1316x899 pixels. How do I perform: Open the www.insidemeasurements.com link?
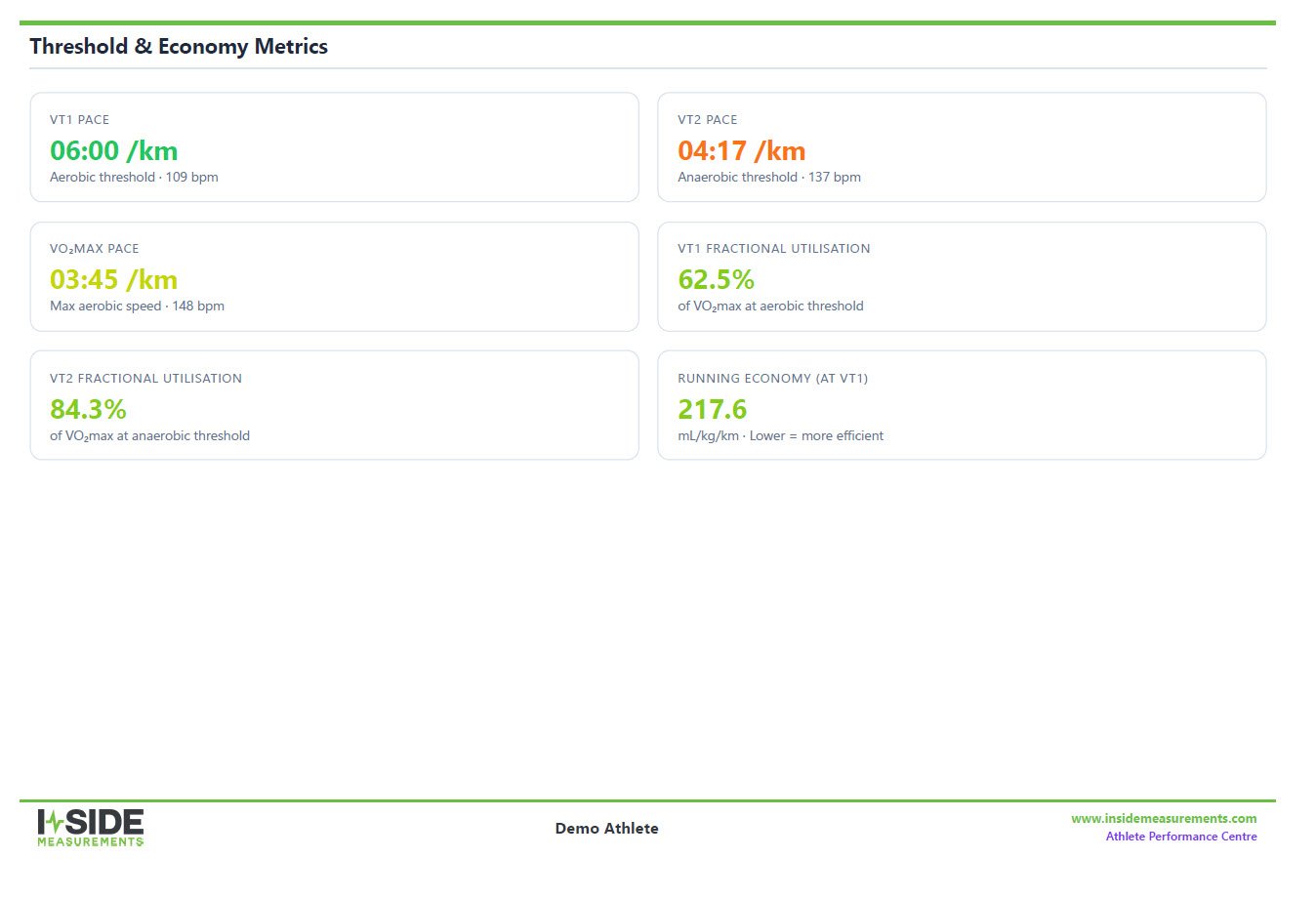click(1164, 819)
